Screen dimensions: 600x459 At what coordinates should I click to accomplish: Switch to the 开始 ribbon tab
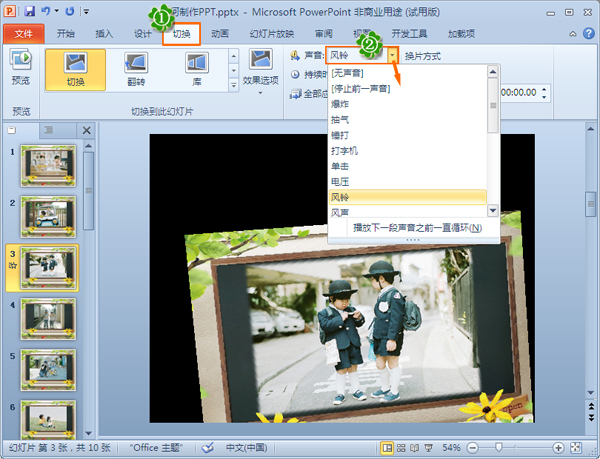(x=65, y=34)
